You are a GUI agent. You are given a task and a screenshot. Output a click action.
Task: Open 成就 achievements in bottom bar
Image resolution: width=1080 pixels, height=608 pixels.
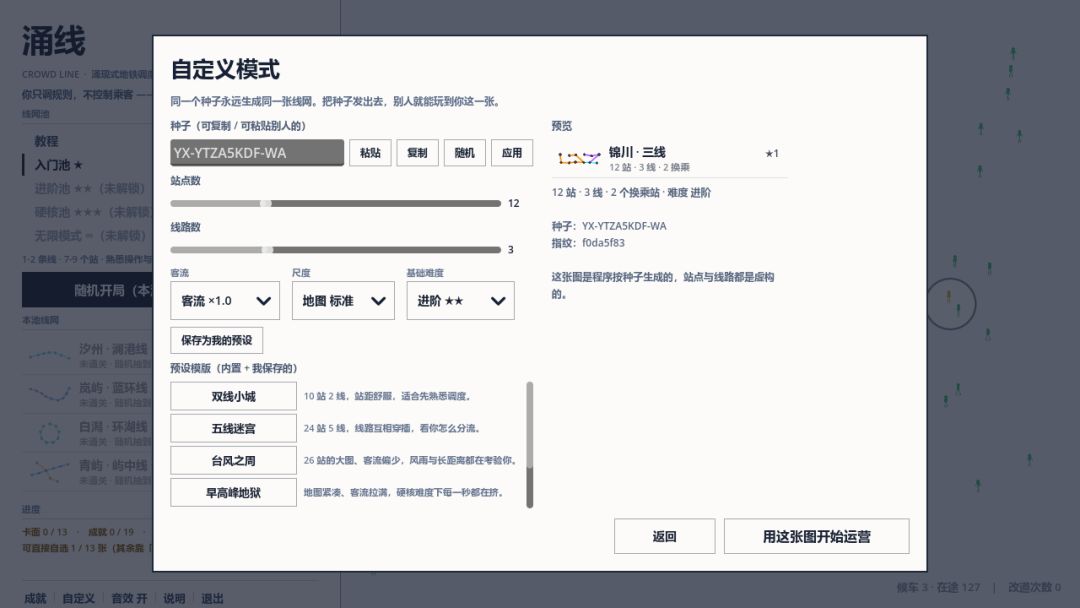coord(35,598)
